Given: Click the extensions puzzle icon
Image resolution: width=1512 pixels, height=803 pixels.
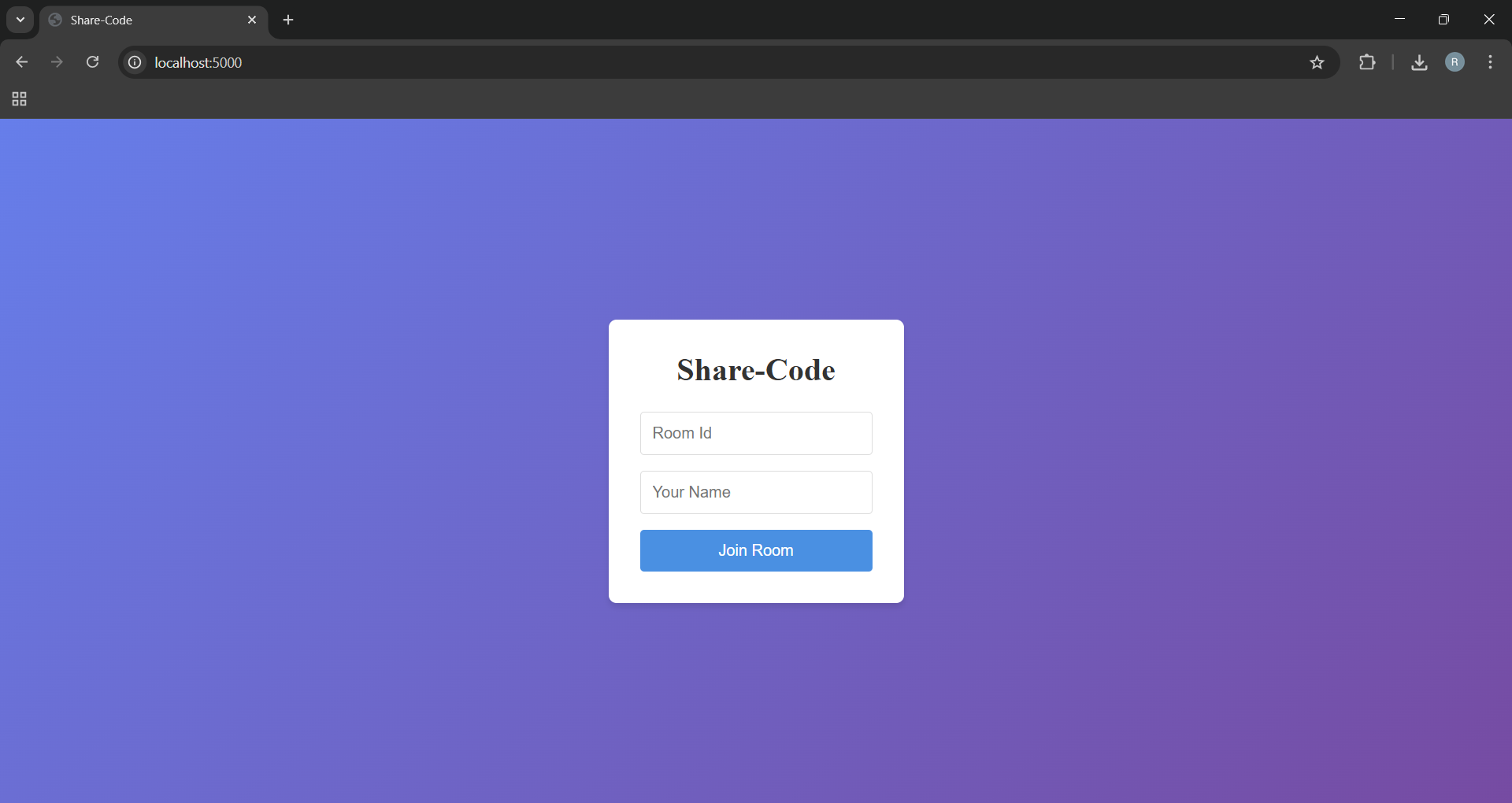Looking at the screenshot, I should (x=1369, y=62).
